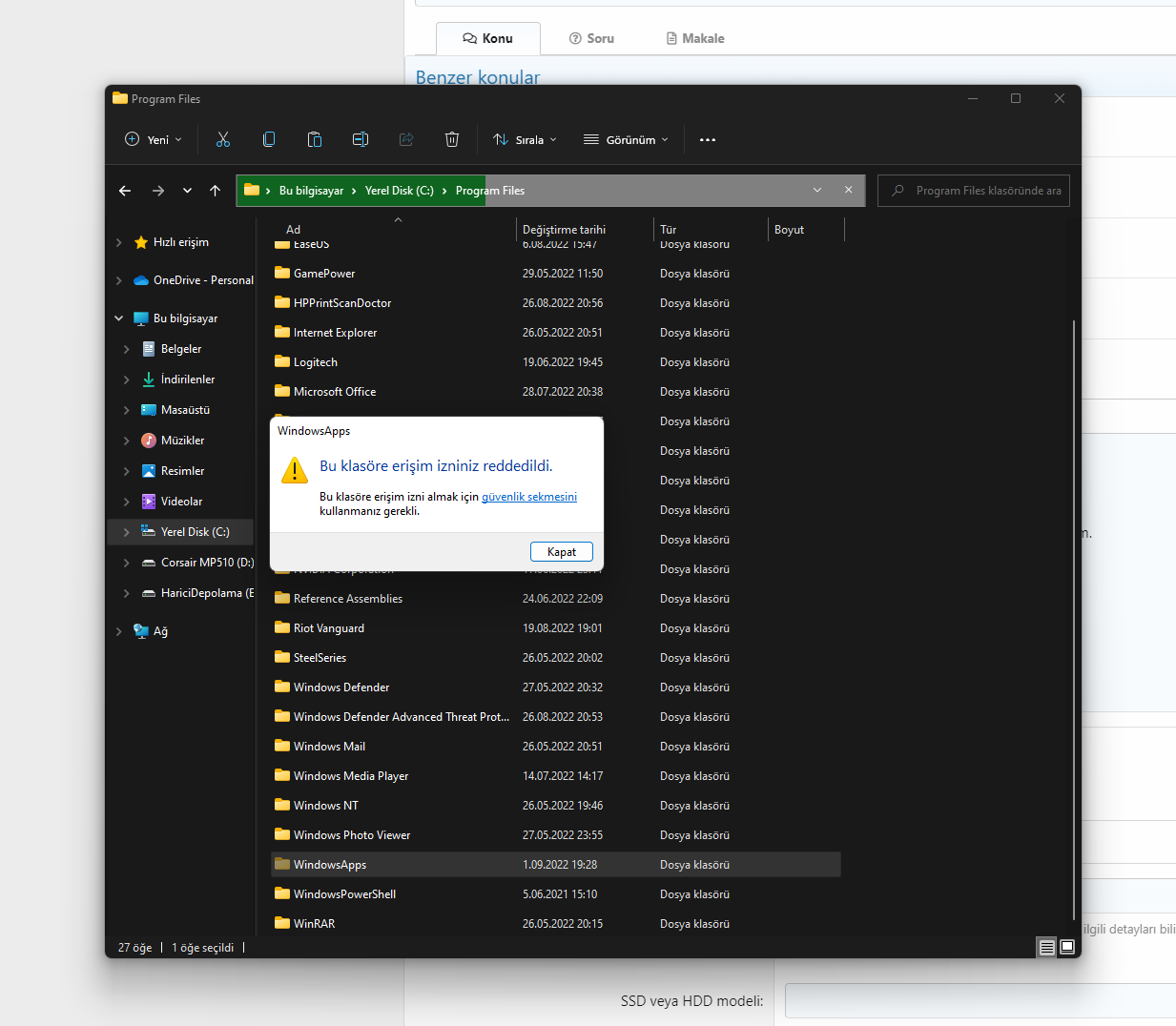The width and height of the screenshot is (1176, 1026).
Task: Click the Copy icon in toolbar
Action: 269,139
